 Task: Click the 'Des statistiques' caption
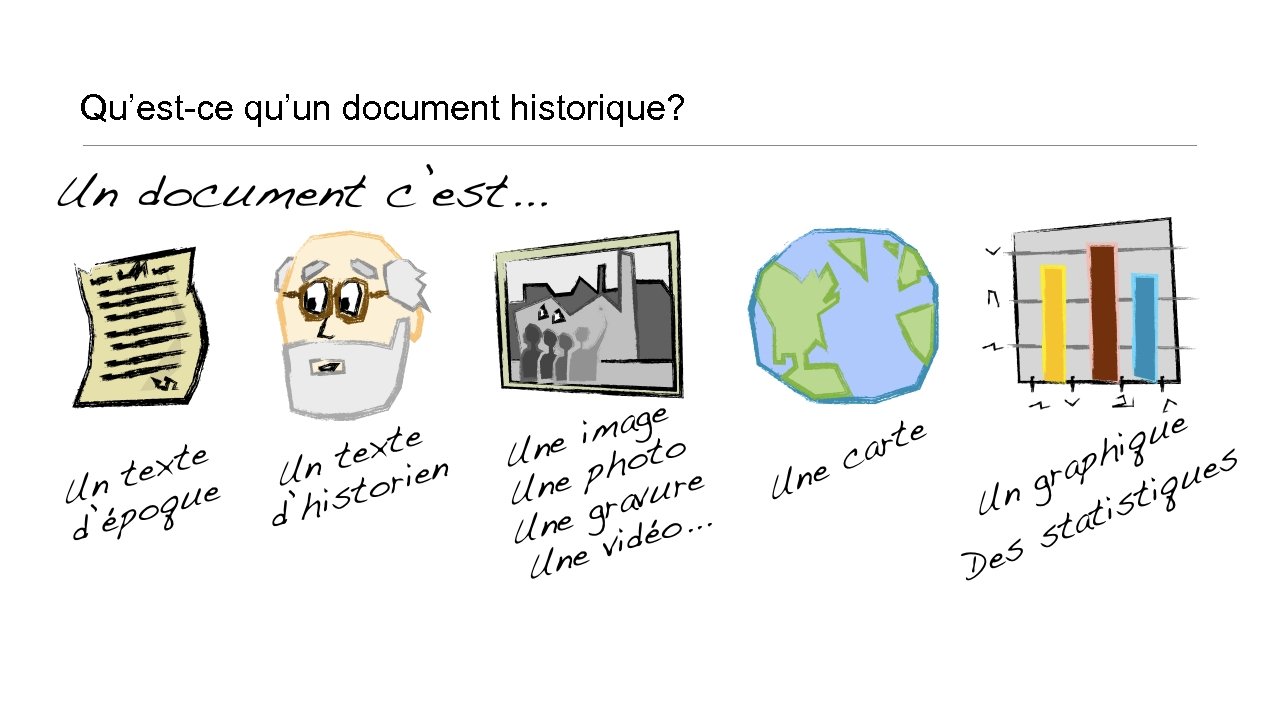pyautogui.click(x=1100, y=516)
